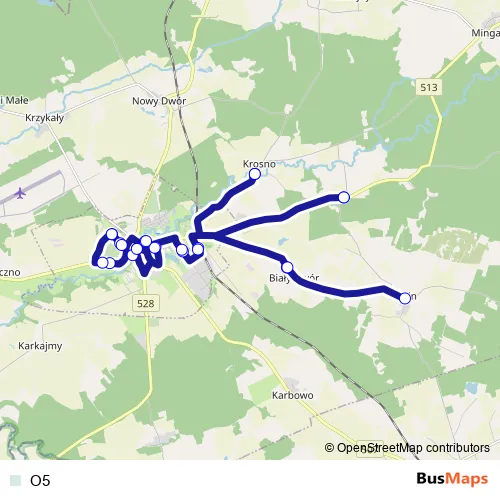Click the Karbowo place label

point(293,395)
